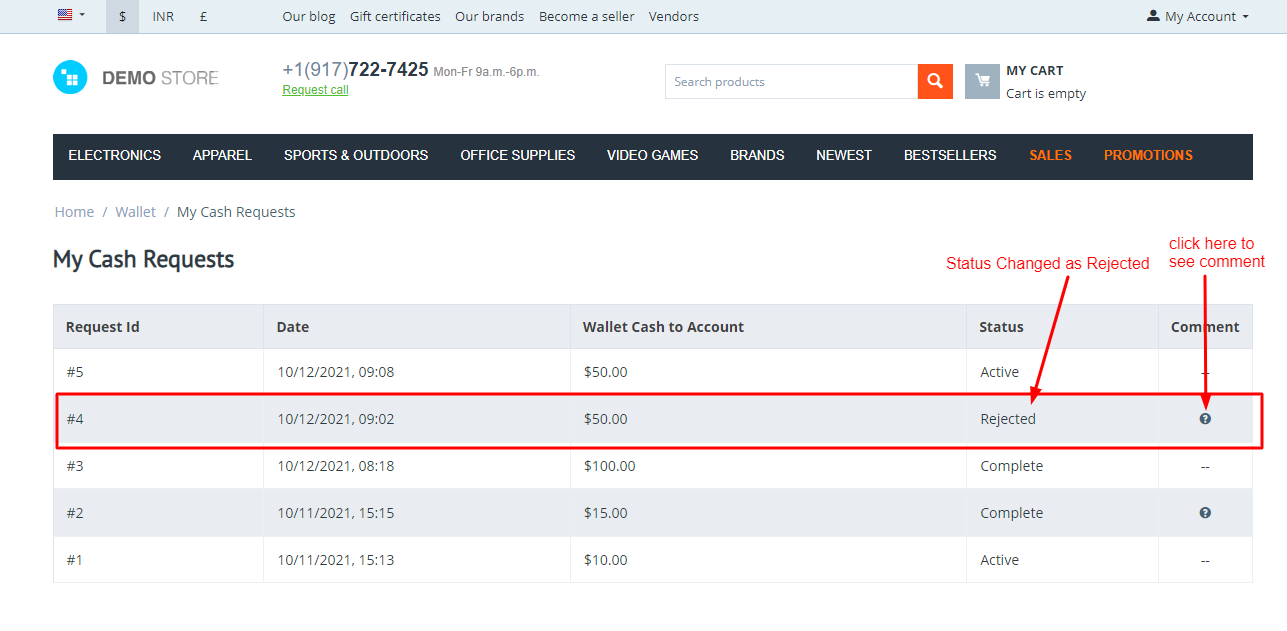Open the US flag language dropdown
1287x631 pixels.
[x=71, y=16]
